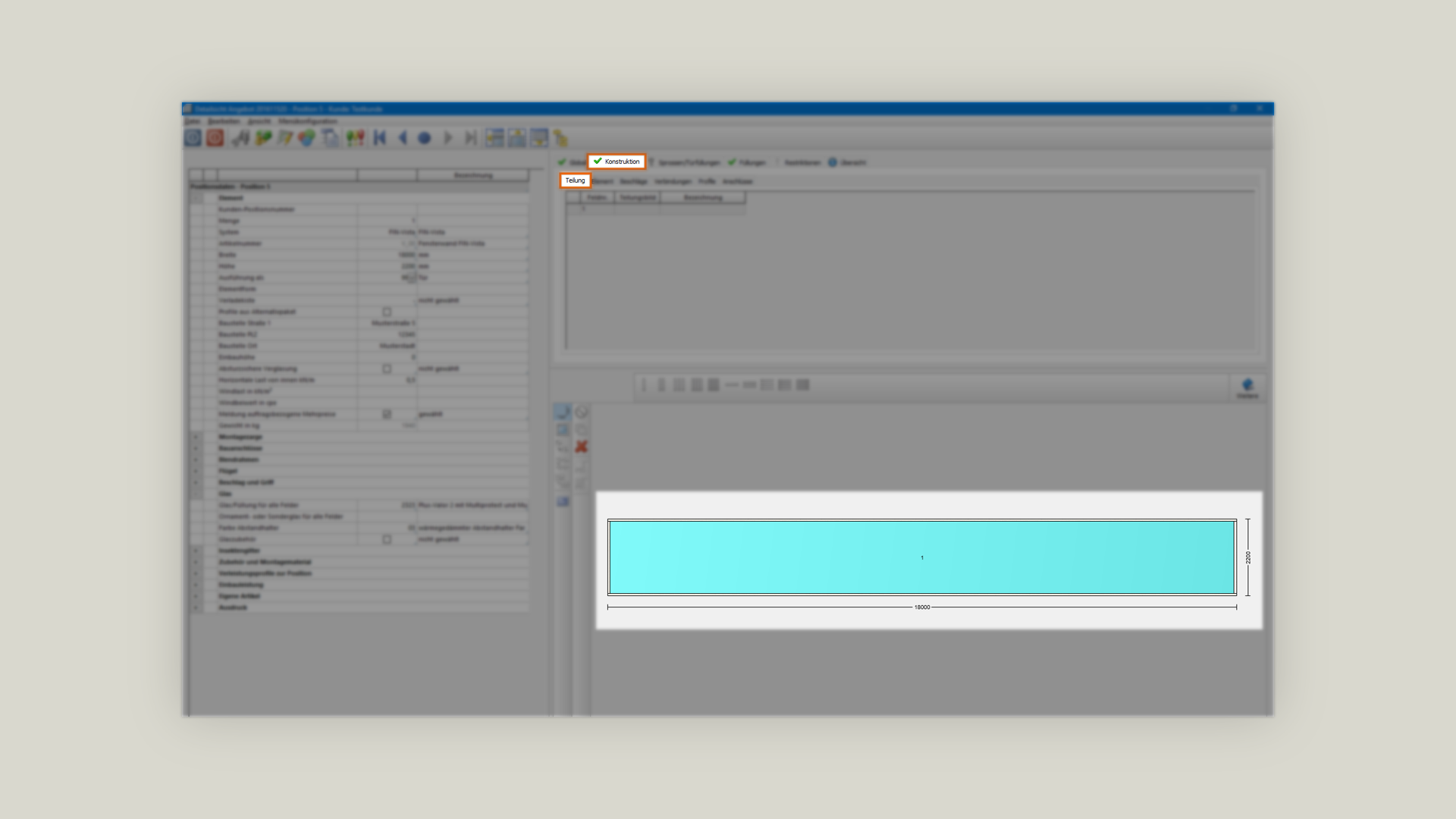Click the red X delete icon
The height and width of the screenshot is (819, 1456).
pyautogui.click(x=581, y=447)
